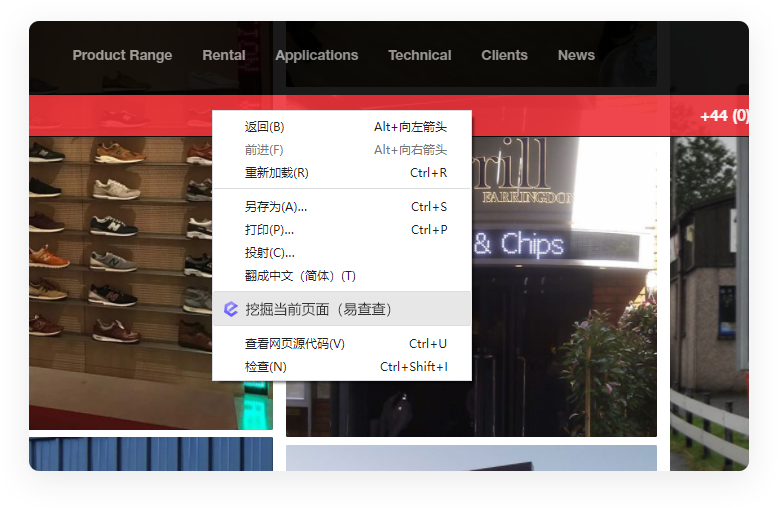This screenshot has width=778, height=508.
Task: Open the Product Range navigation link
Action: coord(122,55)
